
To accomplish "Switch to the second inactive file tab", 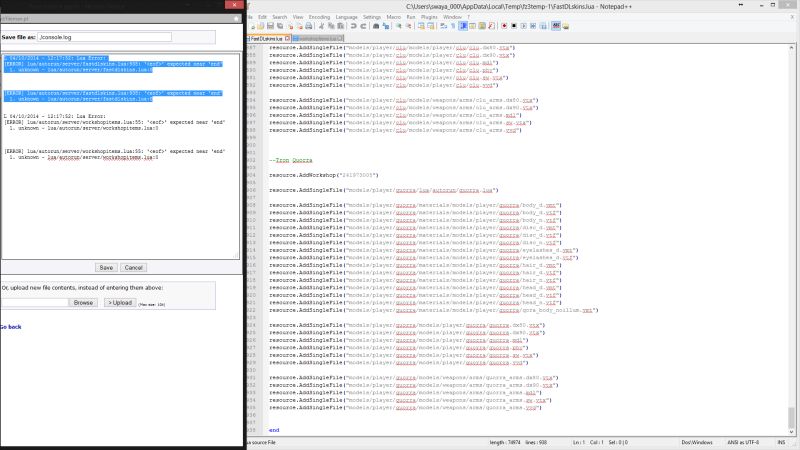I will 318,38.
